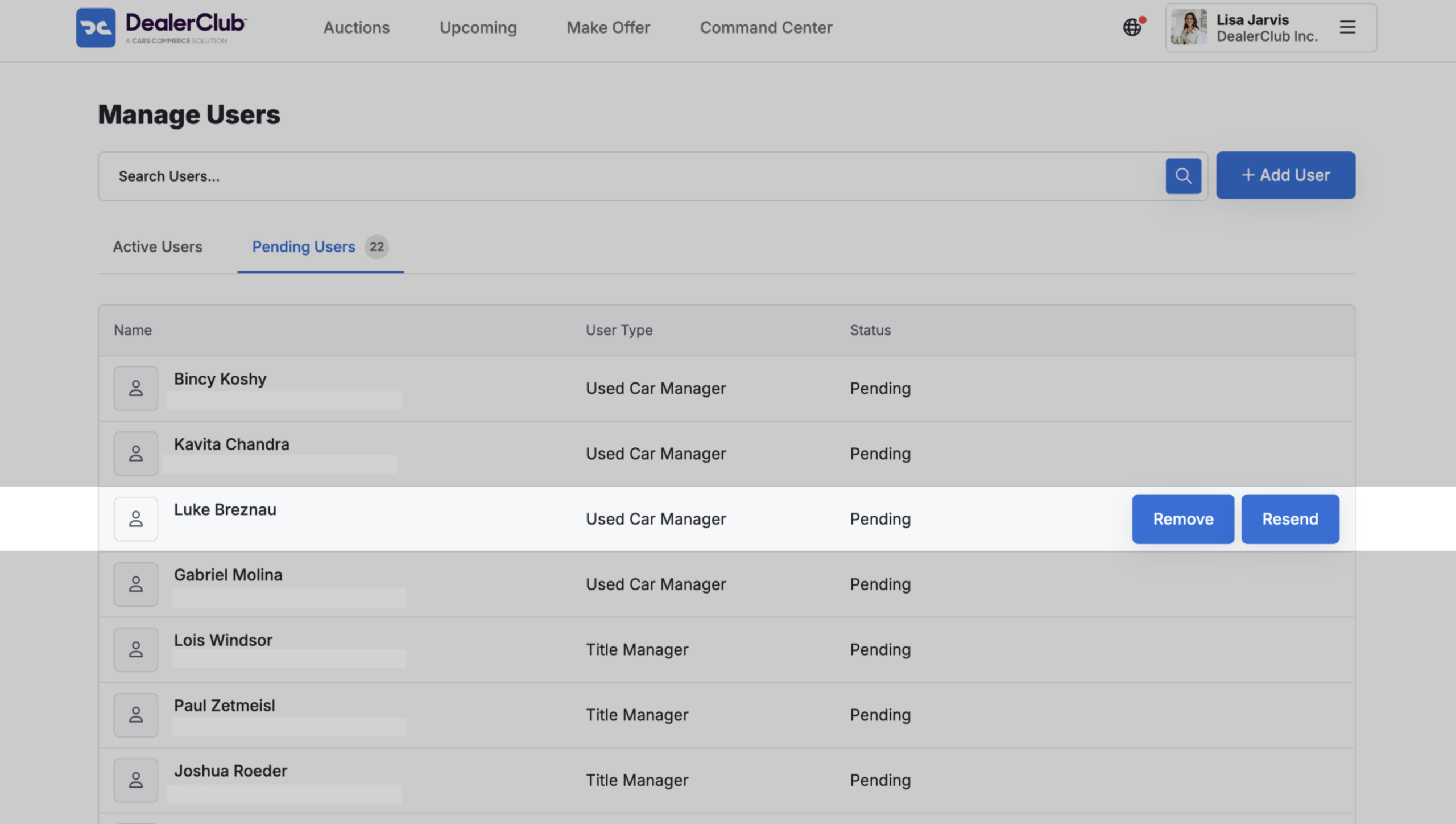Go to Command Center
Screen dimensions: 1456x824
coord(766,27)
